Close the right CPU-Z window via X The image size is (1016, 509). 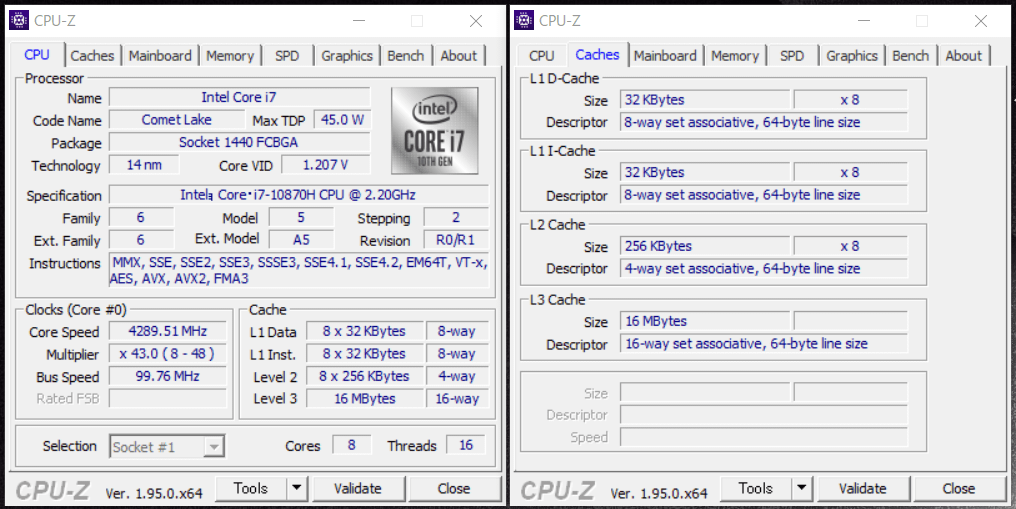tap(981, 21)
